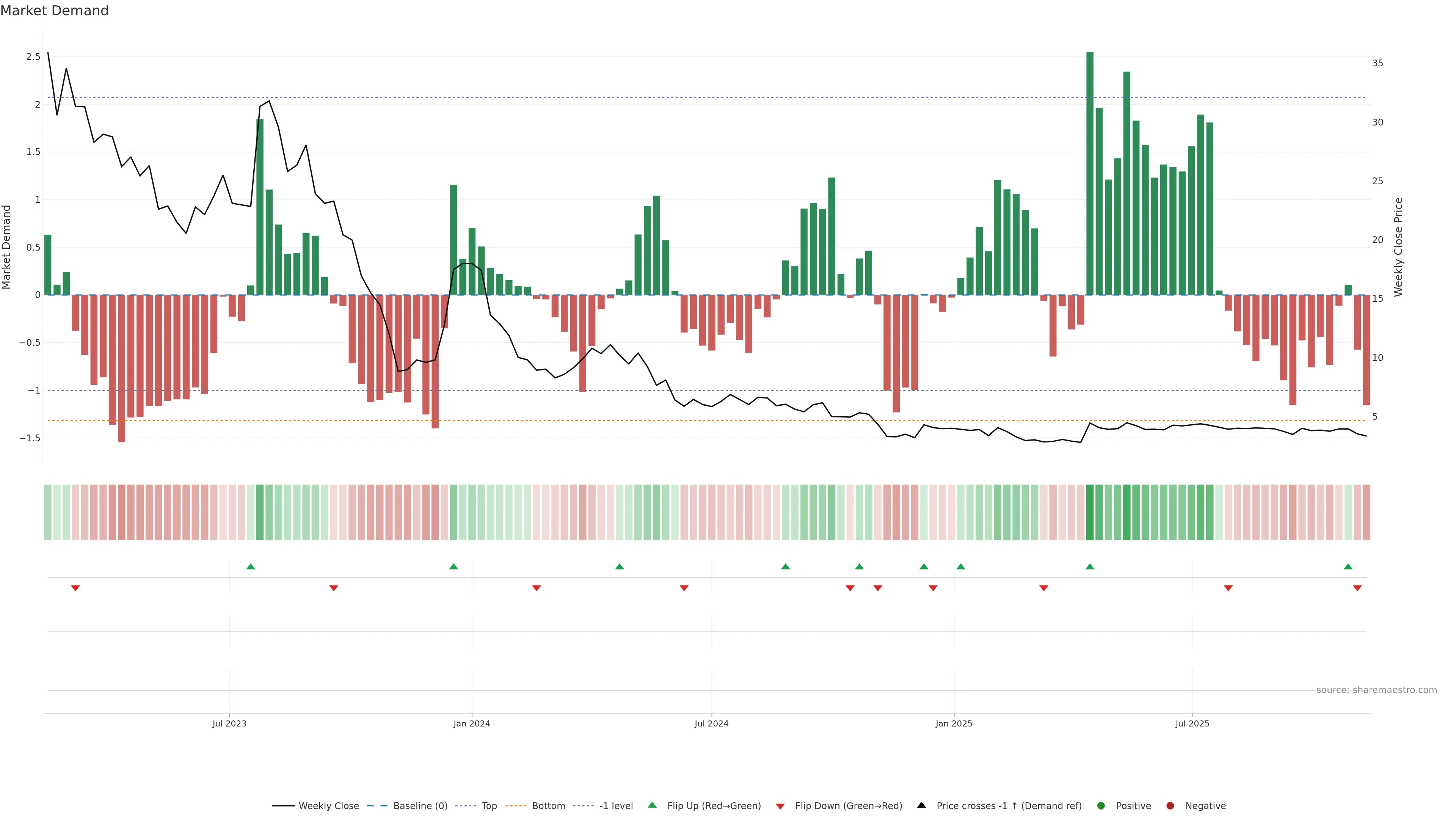Click the Market Demand chart title
Image resolution: width=1456 pixels, height=819 pixels.
point(54,11)
